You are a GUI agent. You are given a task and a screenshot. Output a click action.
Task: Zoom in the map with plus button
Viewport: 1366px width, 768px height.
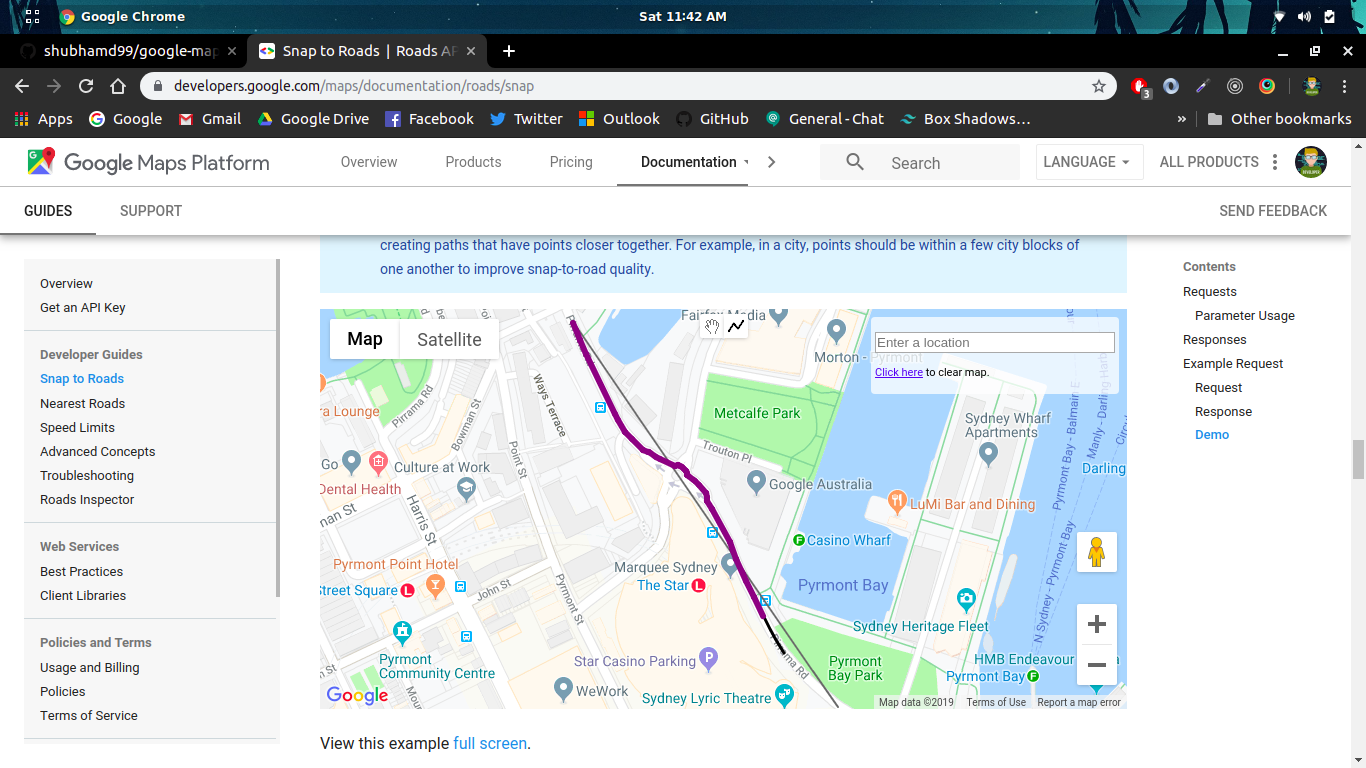click(x=1097, y=624)
